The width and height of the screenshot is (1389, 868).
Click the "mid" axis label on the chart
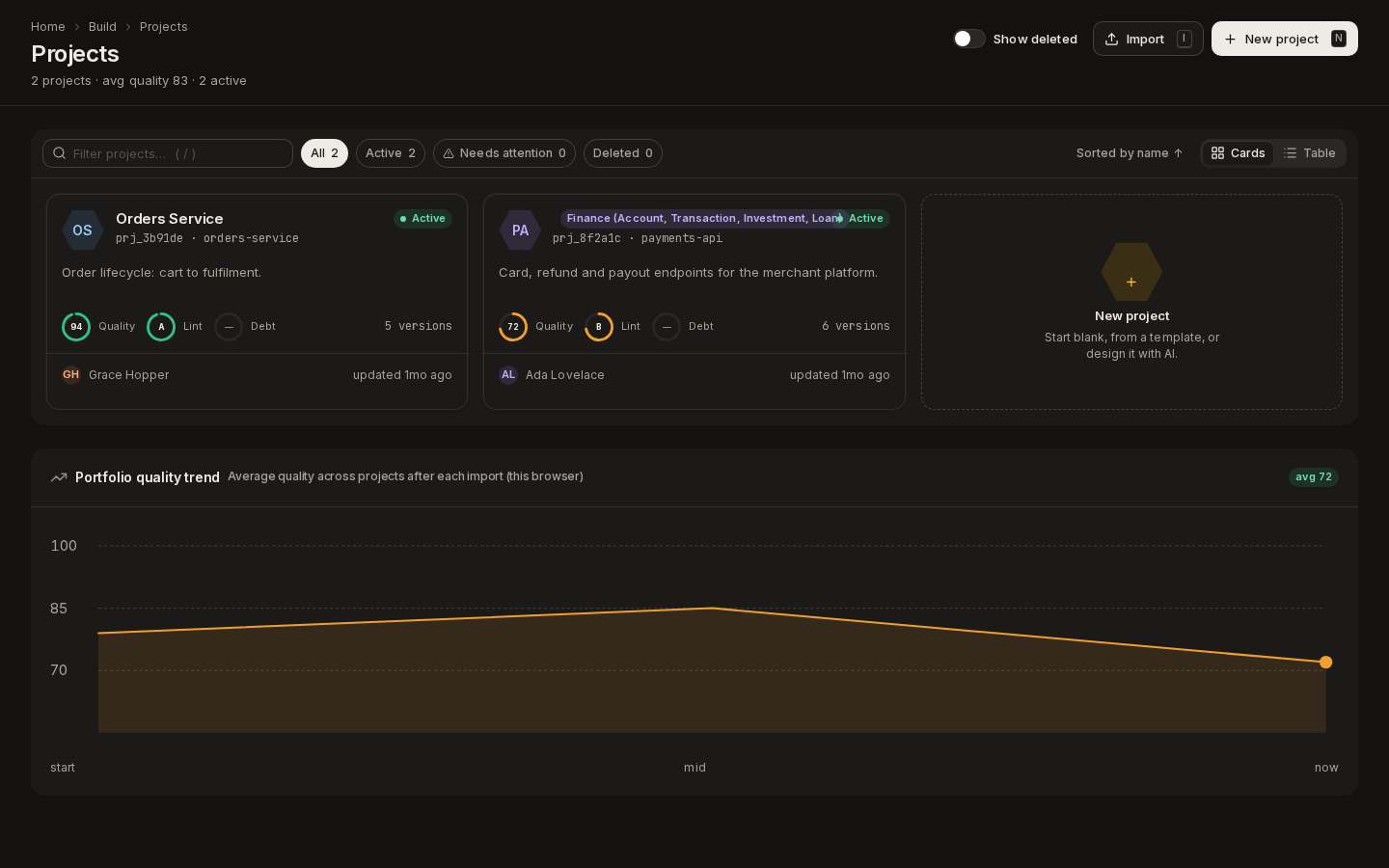(x=695, y=768)
